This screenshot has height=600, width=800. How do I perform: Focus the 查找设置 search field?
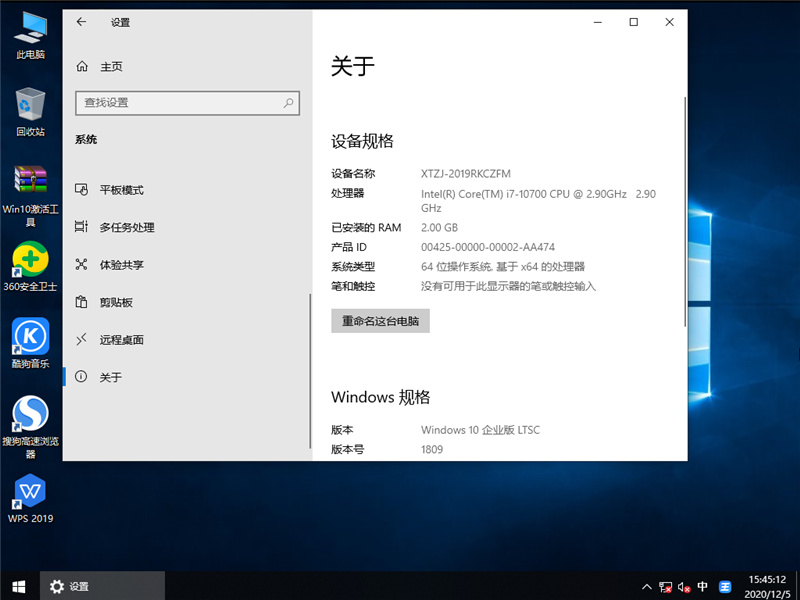point(187,103)
